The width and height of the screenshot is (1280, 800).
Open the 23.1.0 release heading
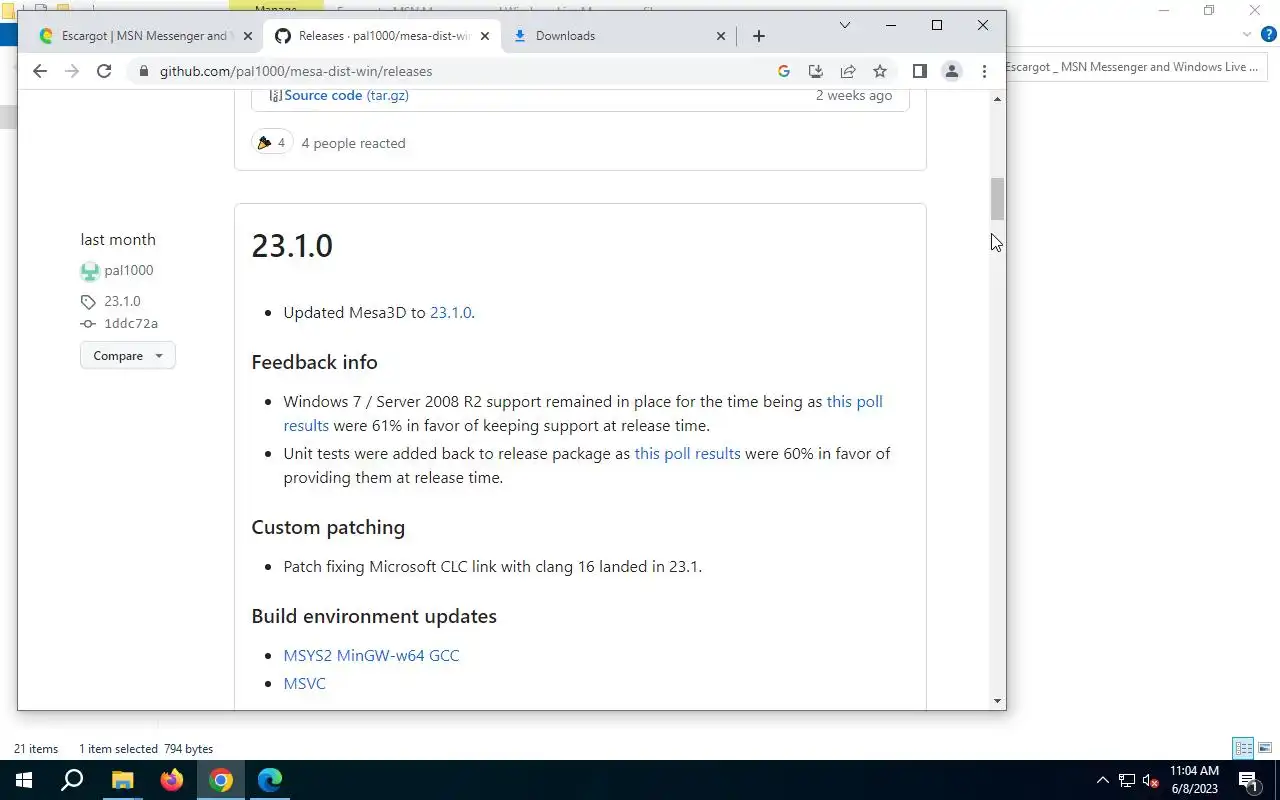click(292, 246)
